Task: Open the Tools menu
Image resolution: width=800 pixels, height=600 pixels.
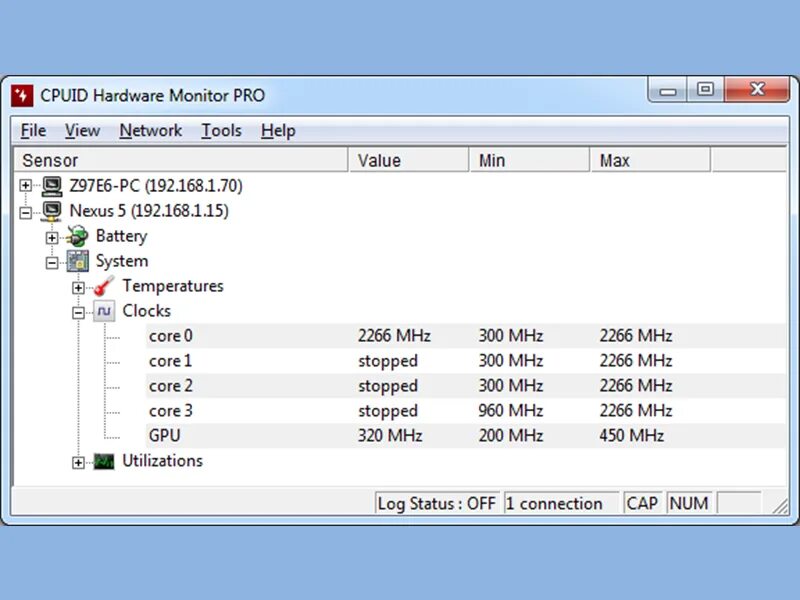Action: coord(221,131)
